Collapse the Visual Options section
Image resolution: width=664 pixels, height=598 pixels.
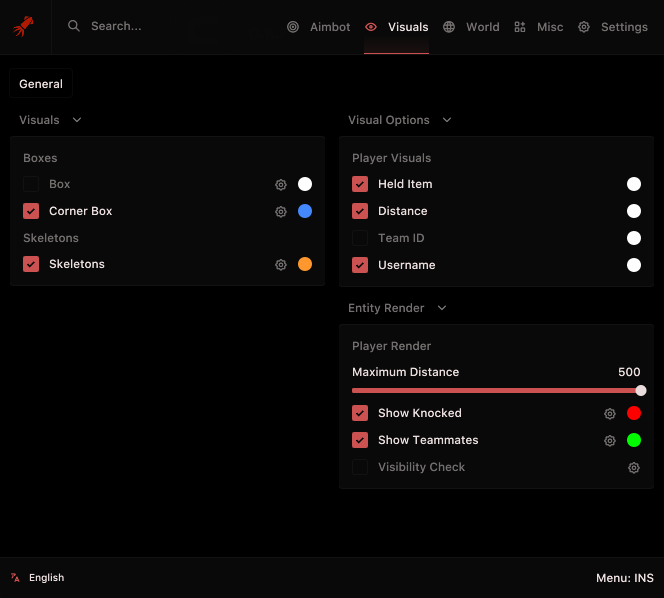pyautogui.click(x=447, y=120)
